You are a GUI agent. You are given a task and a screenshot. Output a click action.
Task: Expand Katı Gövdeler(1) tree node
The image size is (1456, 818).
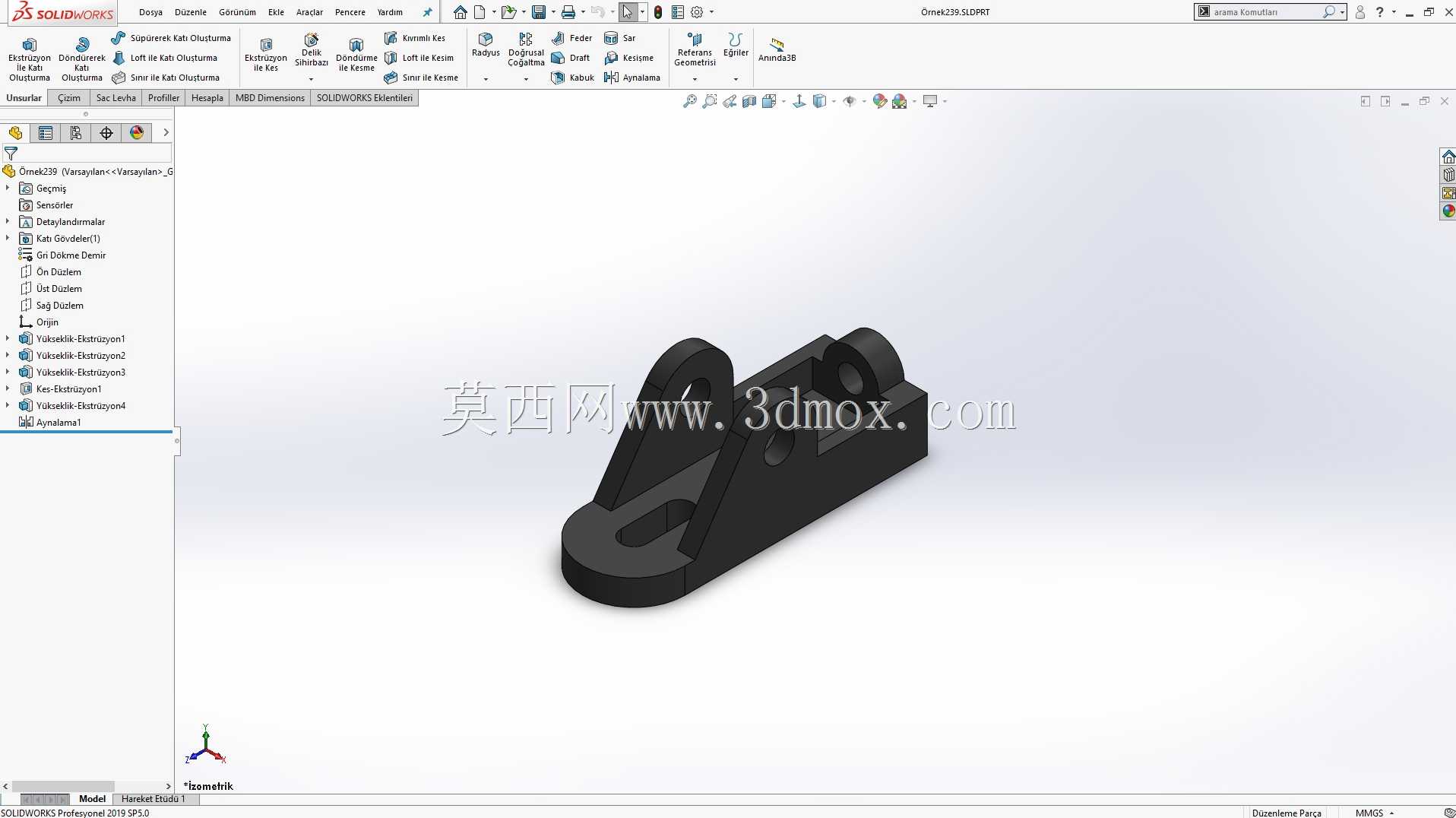(x=8, y=238)
